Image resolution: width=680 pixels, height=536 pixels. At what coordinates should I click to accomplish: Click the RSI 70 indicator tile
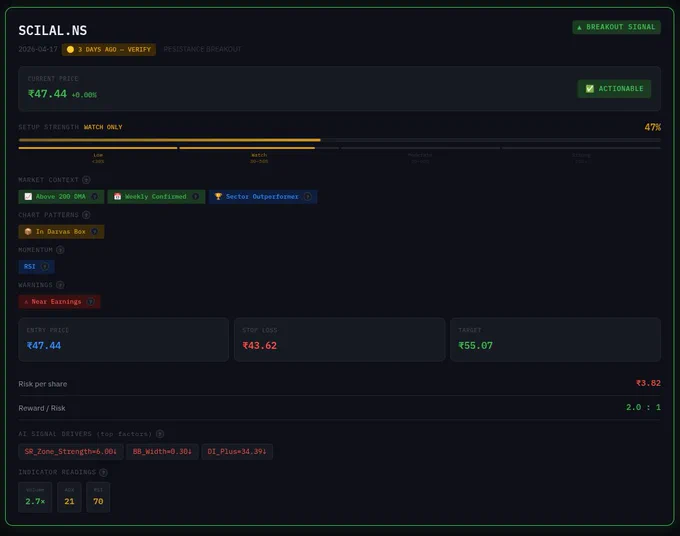coord(98,497)
